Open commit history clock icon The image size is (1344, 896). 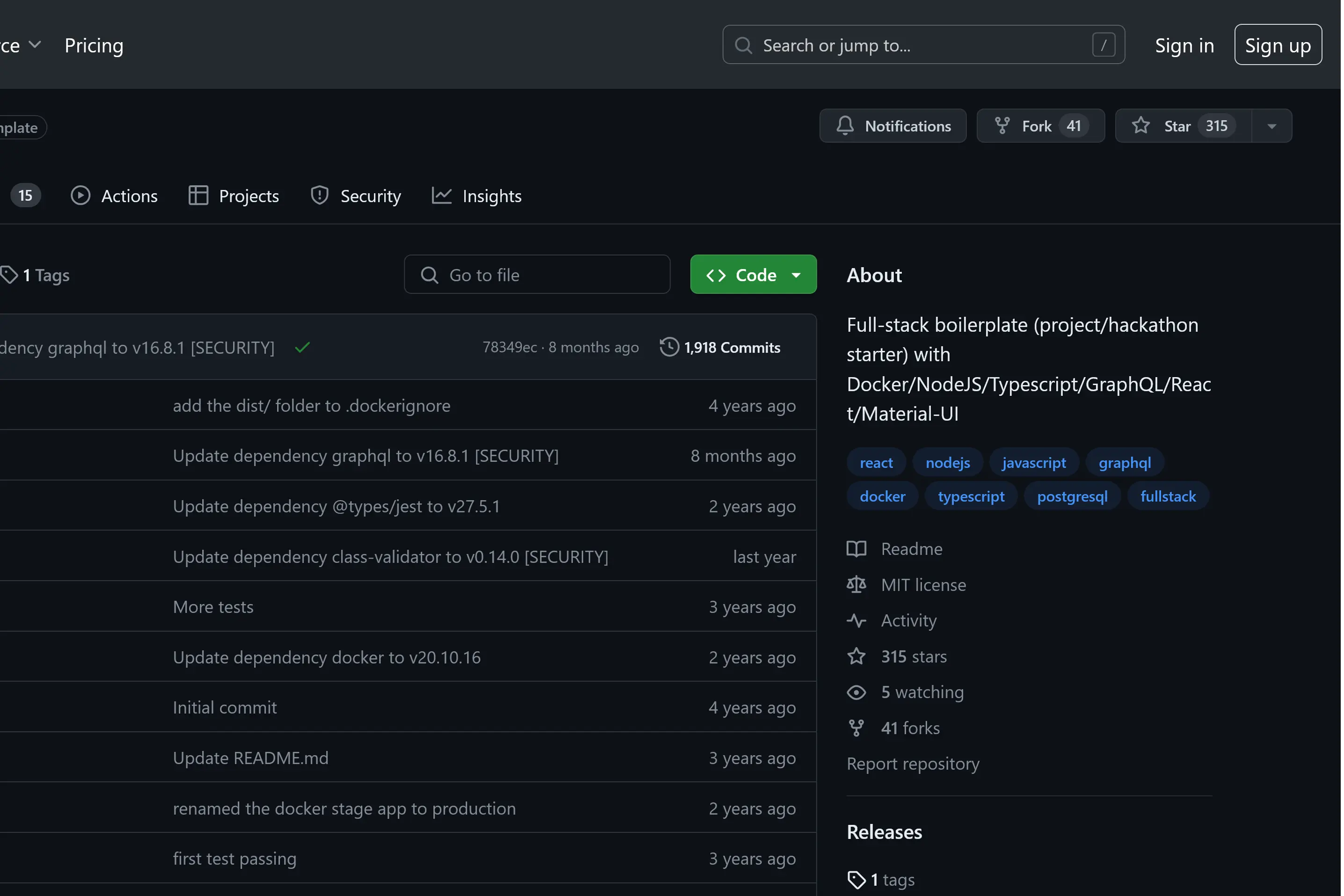[669, 348]
